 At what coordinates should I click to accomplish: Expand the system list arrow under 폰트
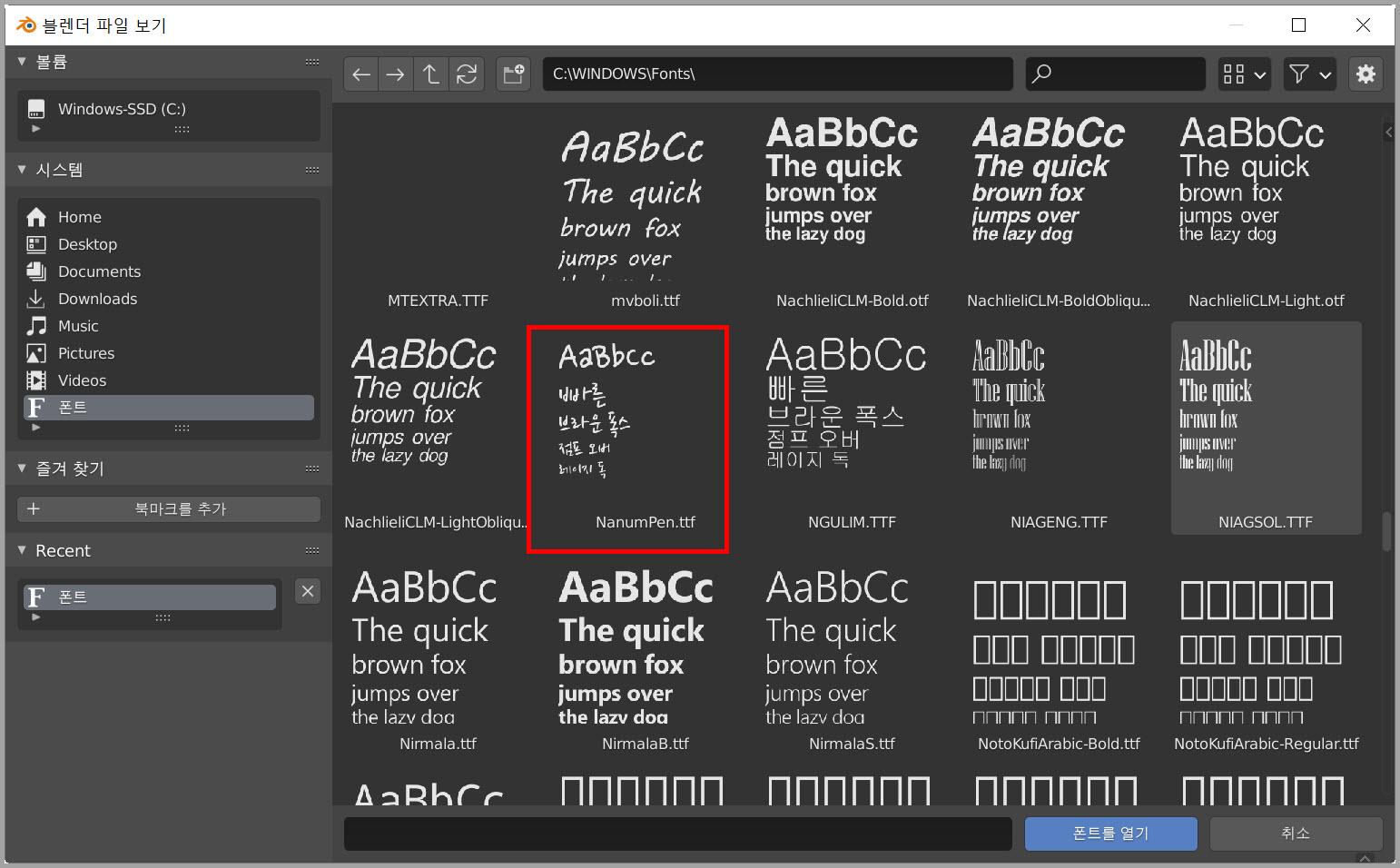pos(36,428)
